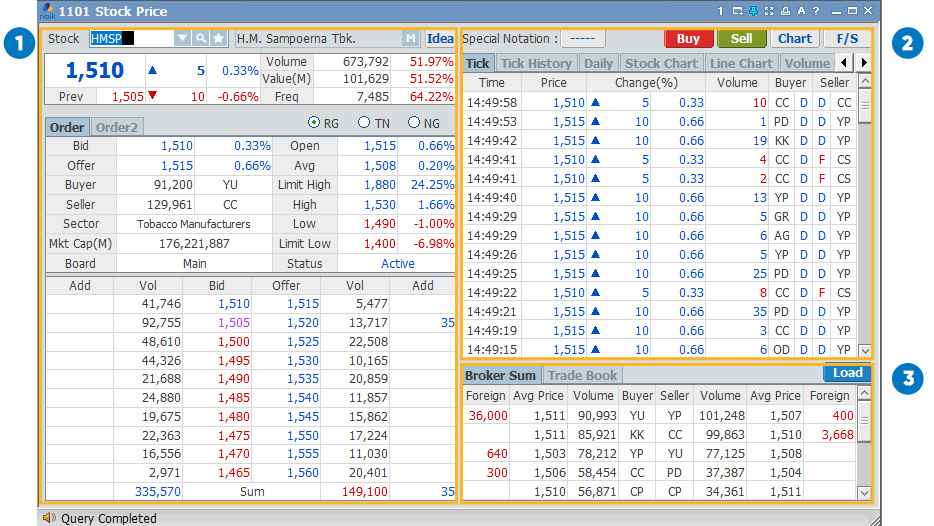
Task: Click the new window icon in title bar
Action: (737, 11)
